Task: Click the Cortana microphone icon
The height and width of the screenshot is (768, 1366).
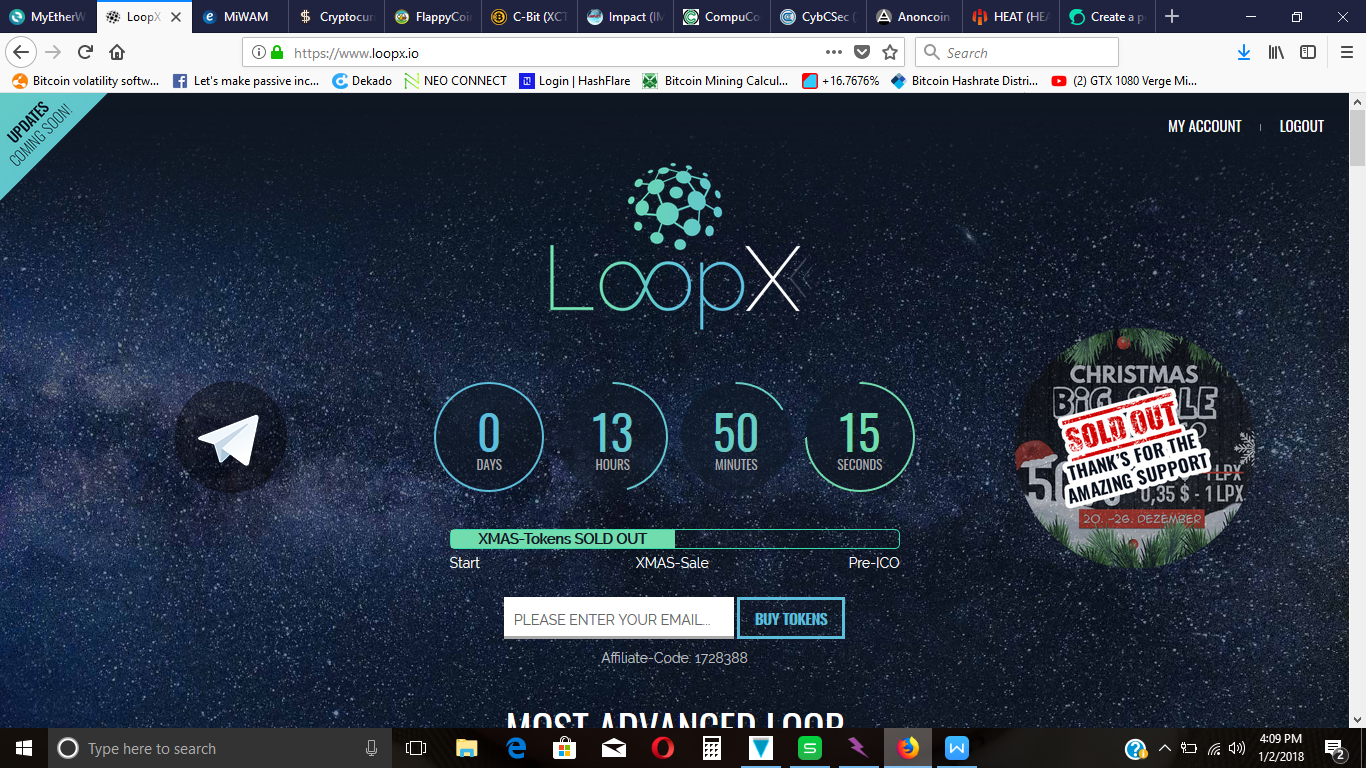Action: tap(371, 748)
